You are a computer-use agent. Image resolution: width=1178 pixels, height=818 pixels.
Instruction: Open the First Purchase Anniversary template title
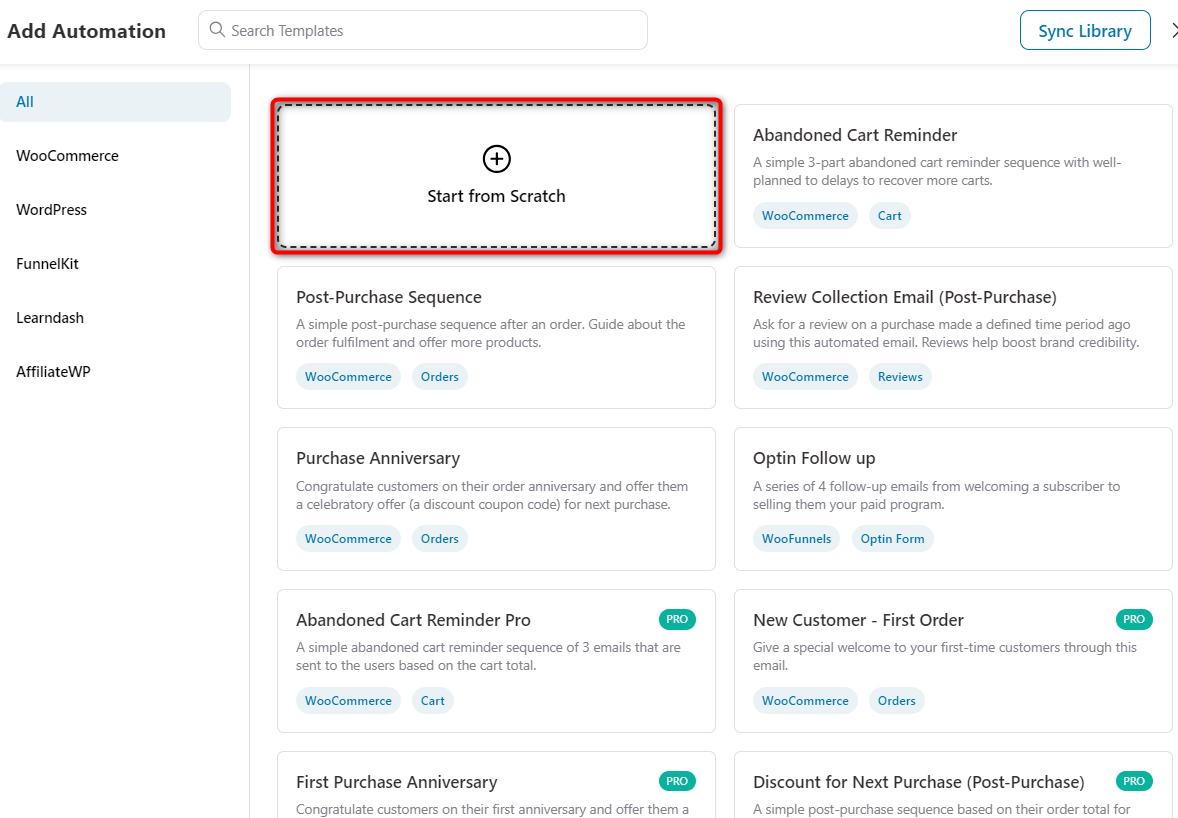tap(397, 783)
